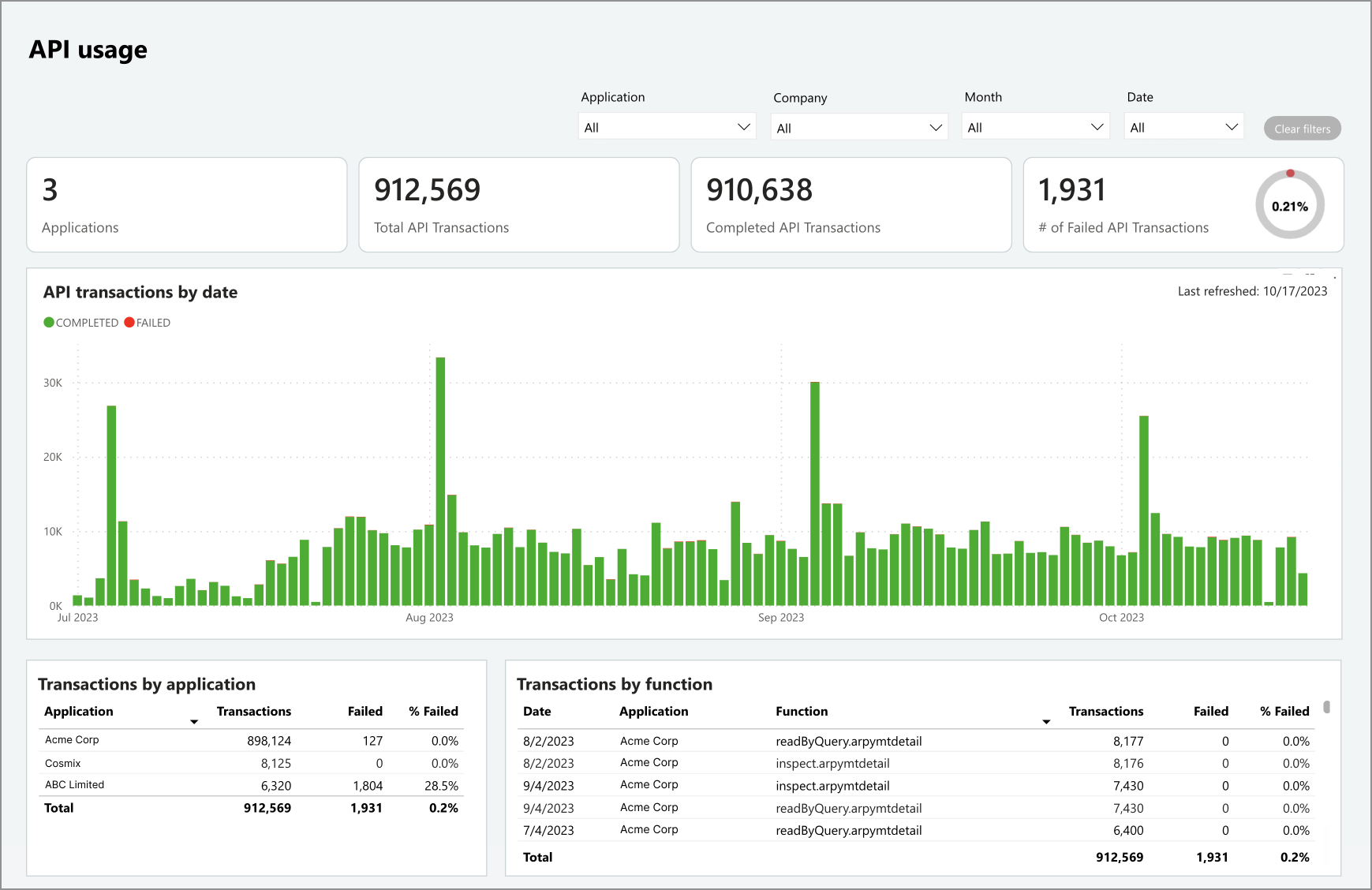This screenshot has height=890, width=1372.
Task: Click sort arrow next to Function column header
Action: coord(1046,722)
